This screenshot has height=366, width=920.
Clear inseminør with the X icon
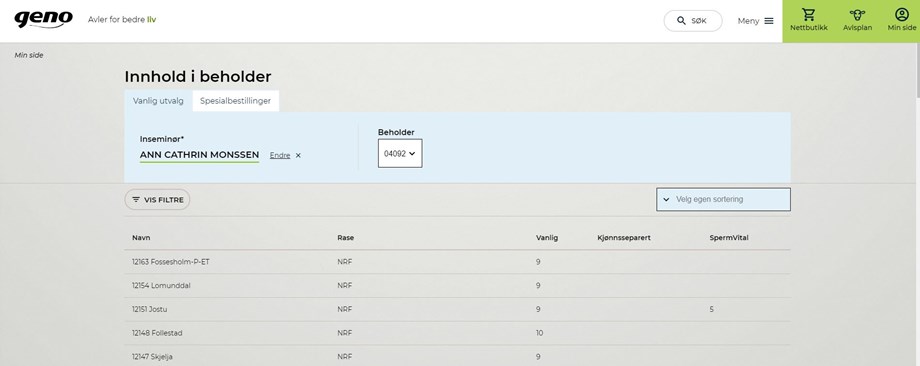(x=298, y=155)
